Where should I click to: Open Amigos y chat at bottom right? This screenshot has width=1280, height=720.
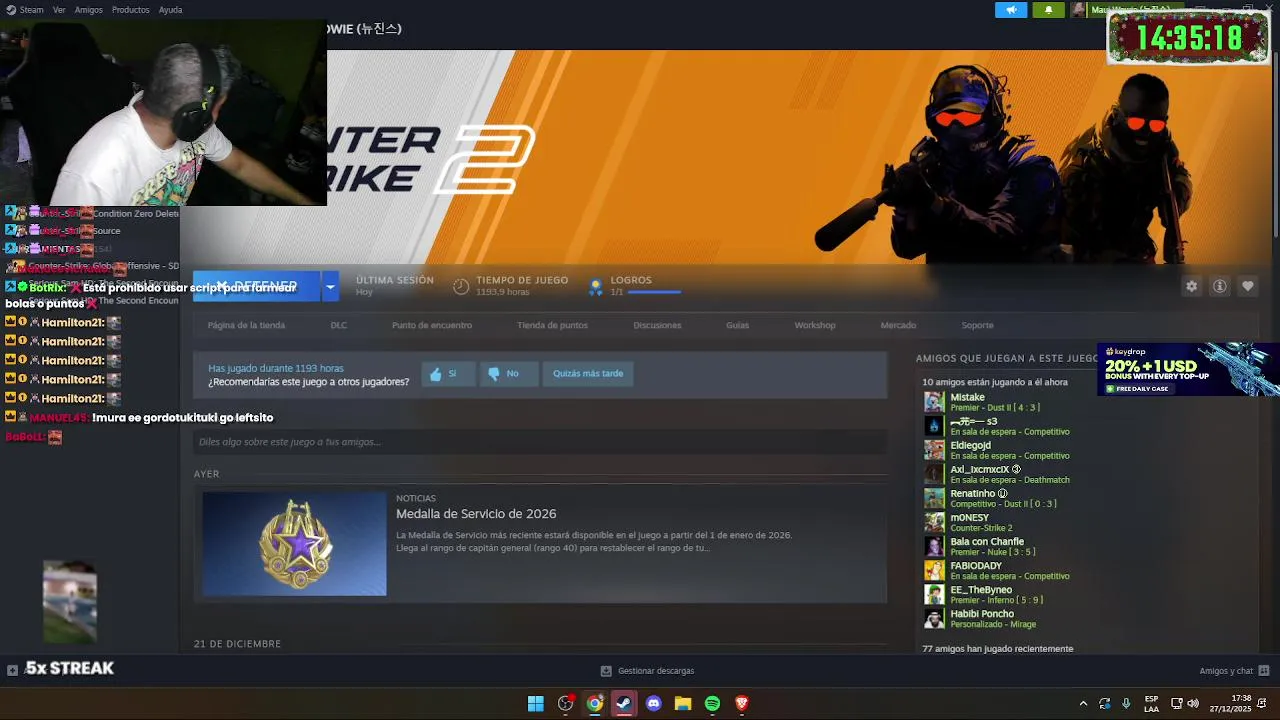pyautogui.click(x=1234, y=671)
